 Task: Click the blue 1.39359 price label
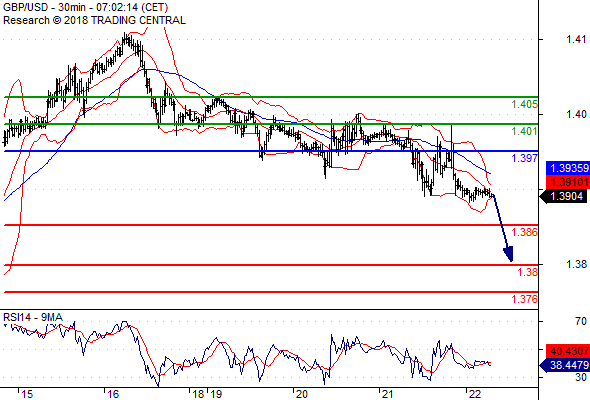[568, 168]
